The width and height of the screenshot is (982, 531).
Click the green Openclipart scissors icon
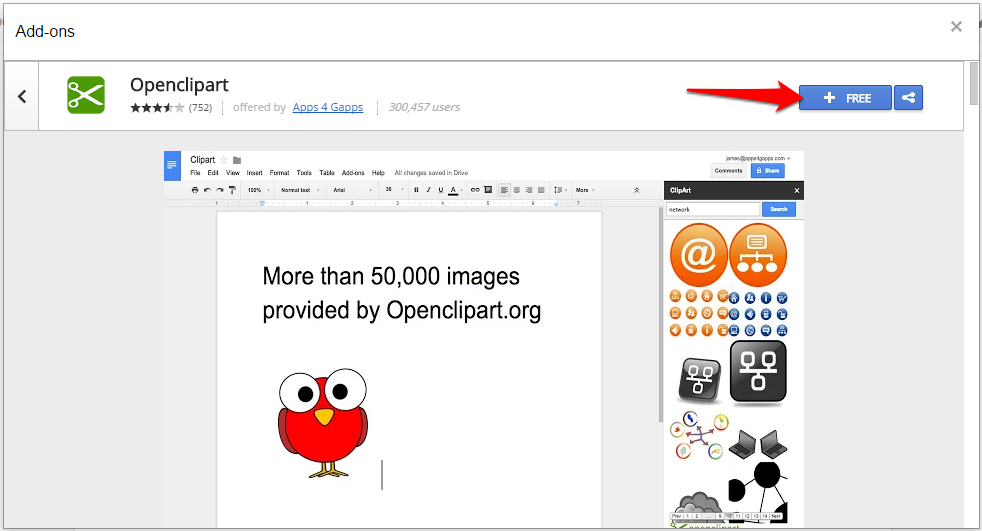(86, 95)
